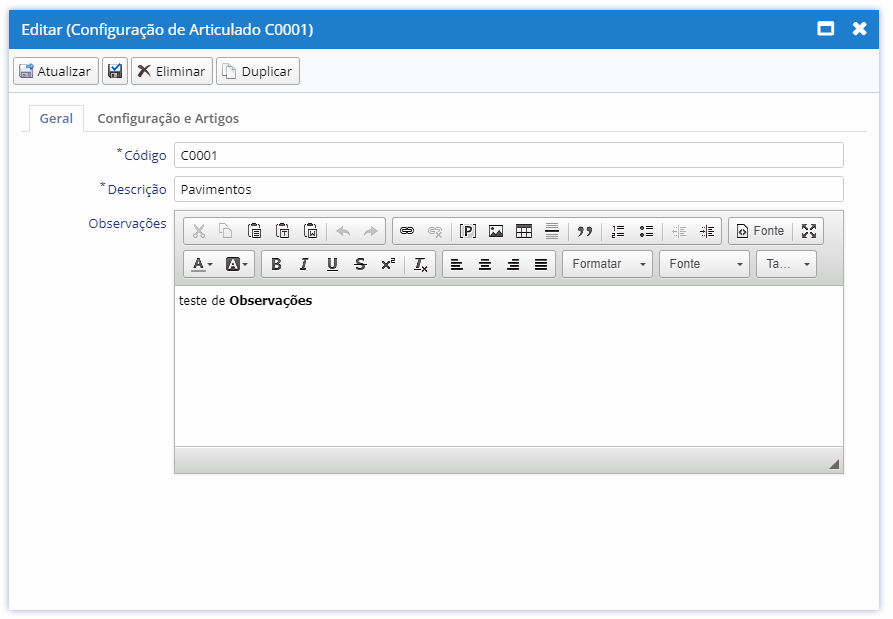Remove formatting from selected text
The width and height of the screenshot is (893, 619).
coord(420,264)
